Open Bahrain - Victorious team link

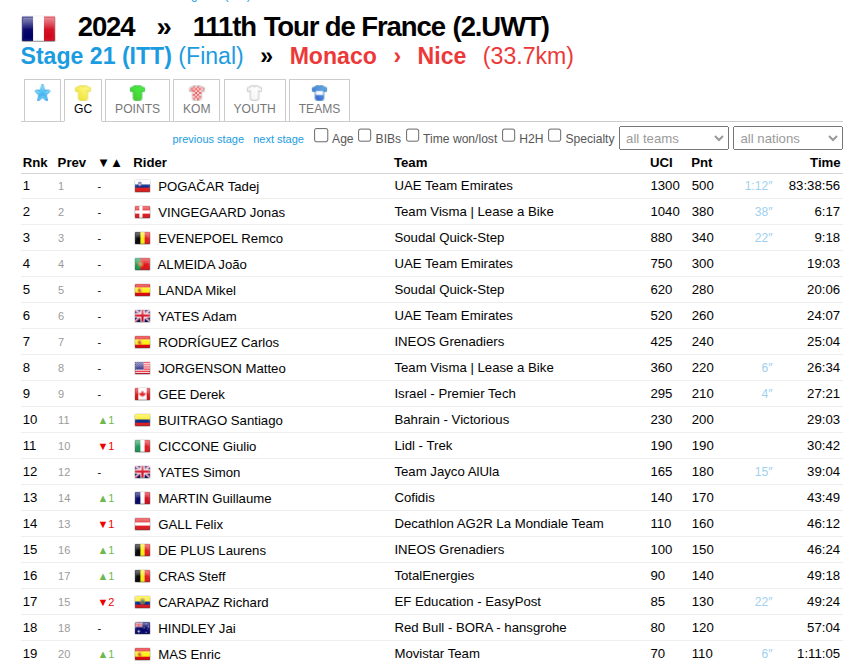tap(452, 420)
